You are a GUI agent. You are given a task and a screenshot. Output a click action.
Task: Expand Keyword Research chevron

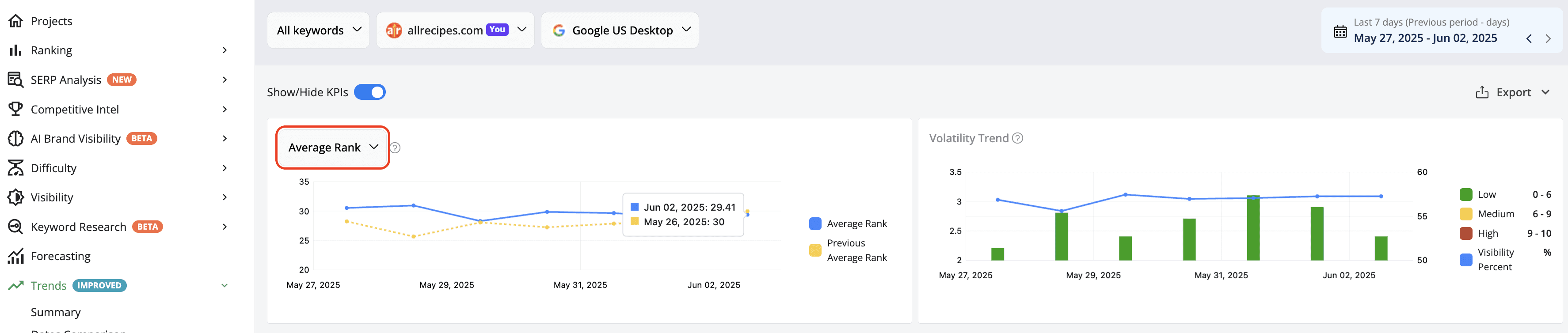click(225, 227)
